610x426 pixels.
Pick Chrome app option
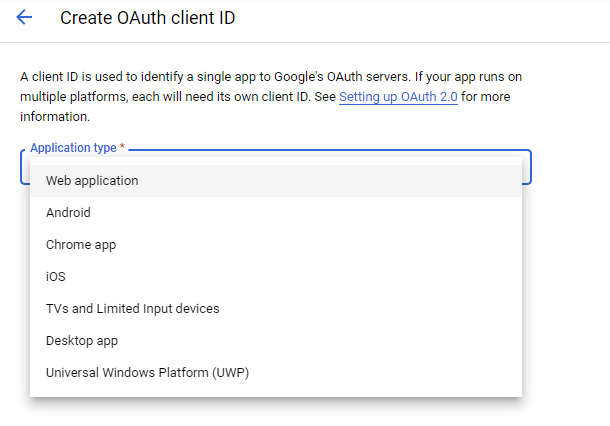276,245
